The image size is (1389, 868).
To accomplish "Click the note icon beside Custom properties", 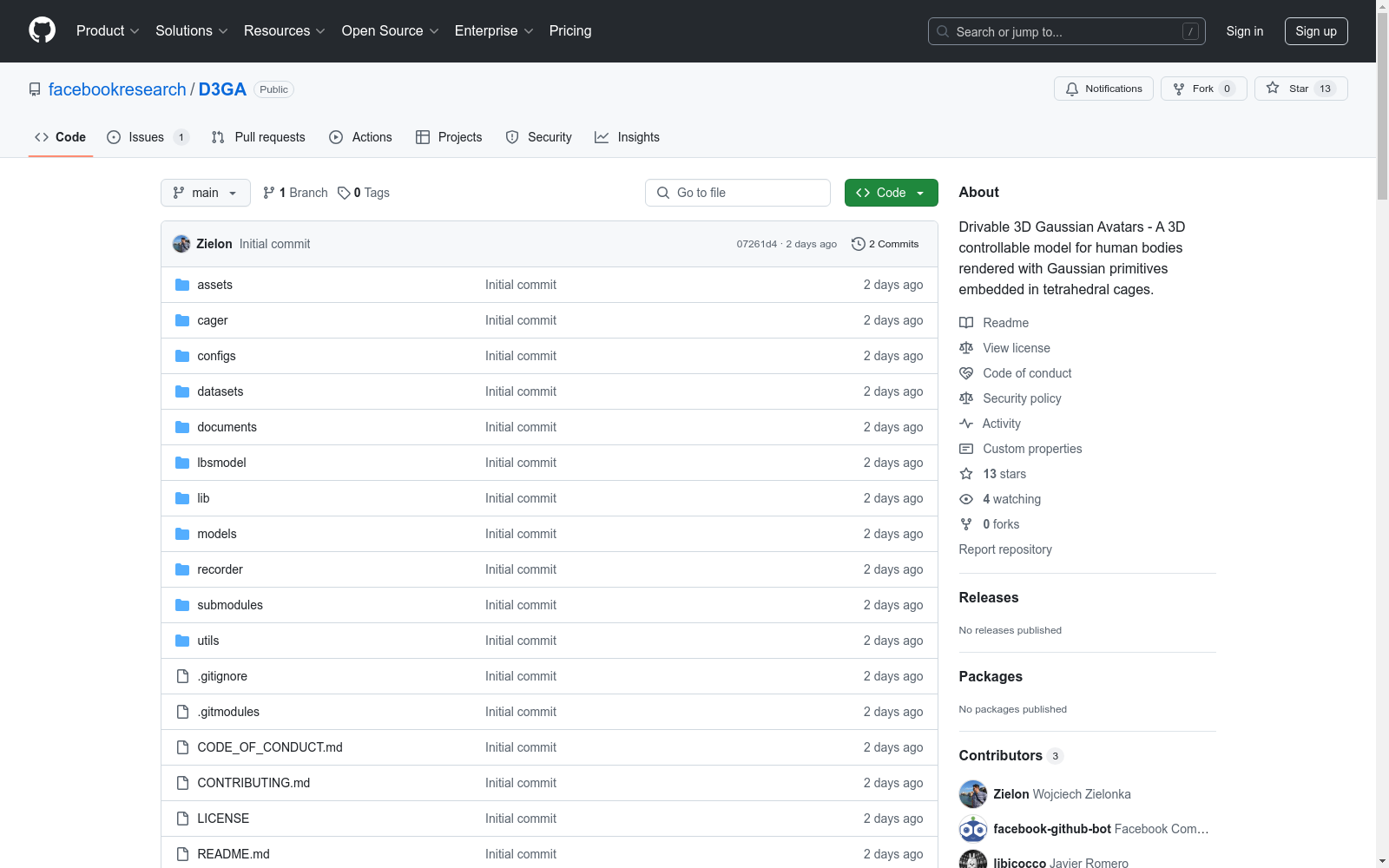I will 966,449.
